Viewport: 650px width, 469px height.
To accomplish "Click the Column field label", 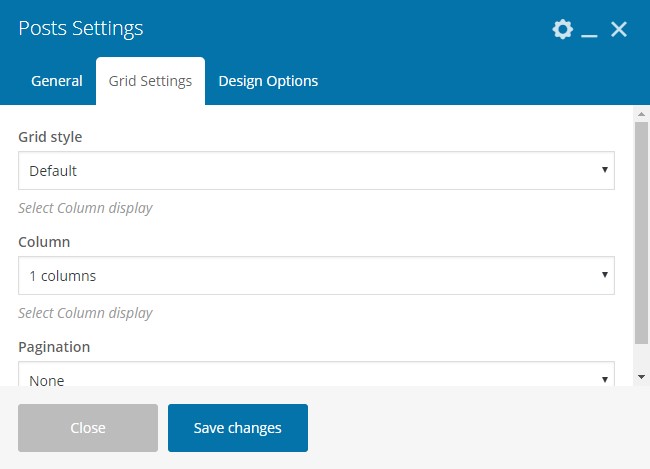I will tap(44, 242).
